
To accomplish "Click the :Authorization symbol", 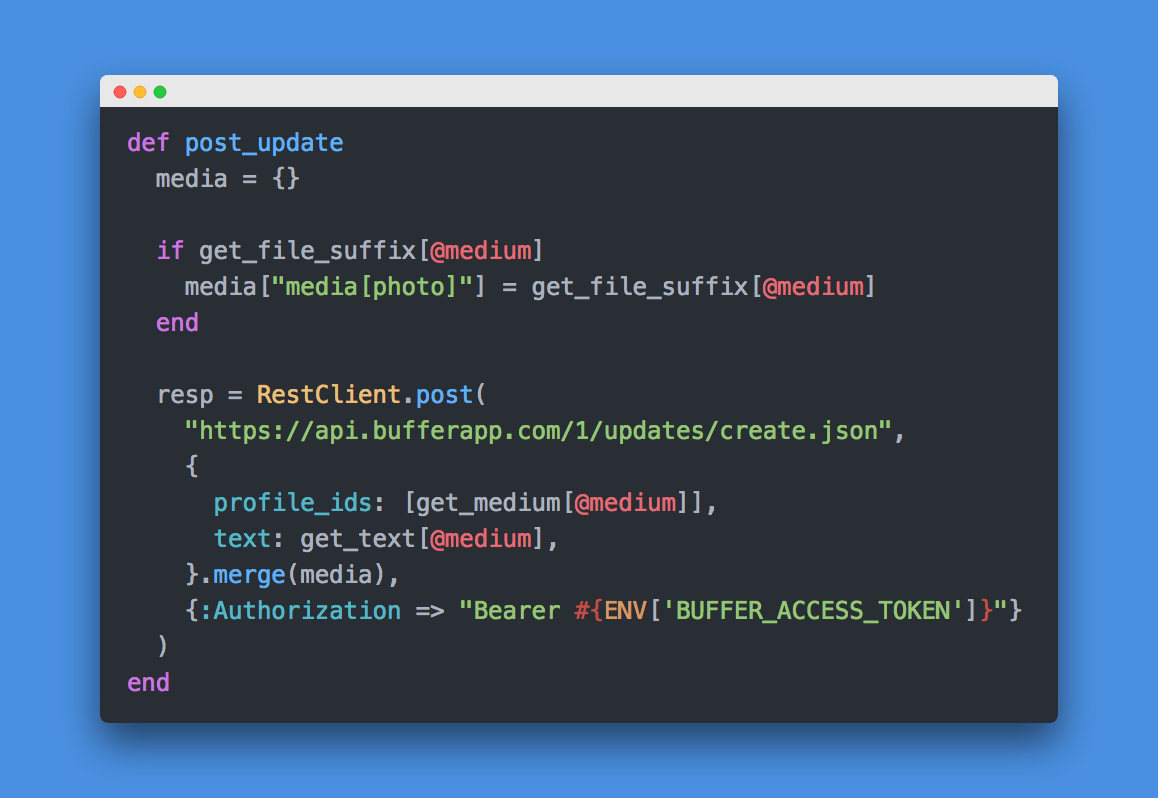I will [x=300, y=610].
